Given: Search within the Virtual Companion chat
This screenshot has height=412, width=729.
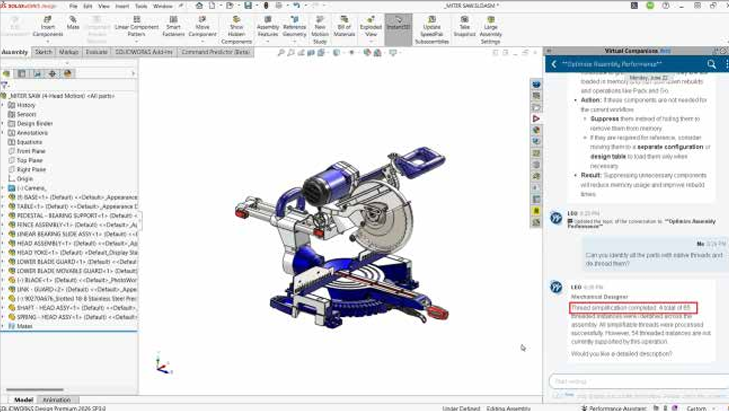Looking at the screenshot, I should point(711,64).
